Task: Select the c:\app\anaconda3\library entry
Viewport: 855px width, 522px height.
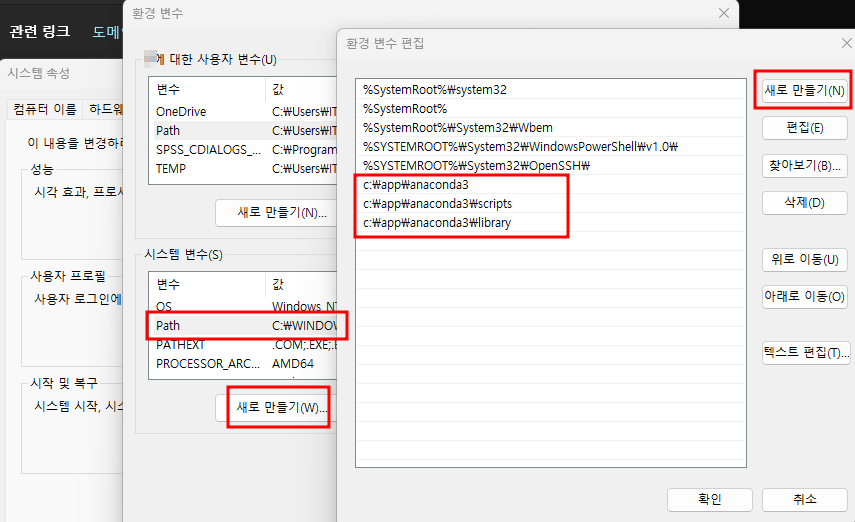Action: click(x=551, y=223)
